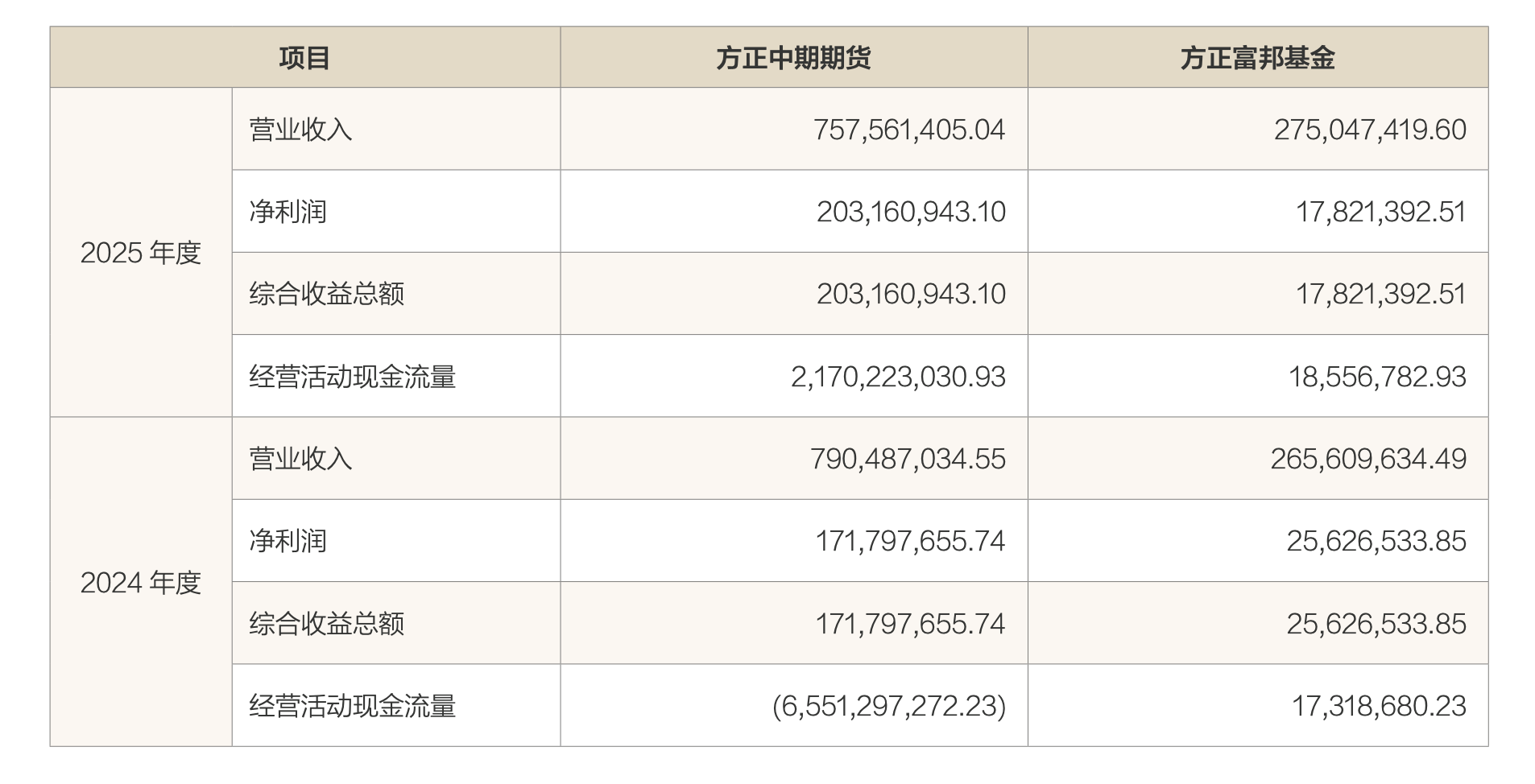Image resolution: width=1535 pixels, height=784 pixels.
Task: Click 经营活动现金流量 label under 2024 年度
Action: 352,706
